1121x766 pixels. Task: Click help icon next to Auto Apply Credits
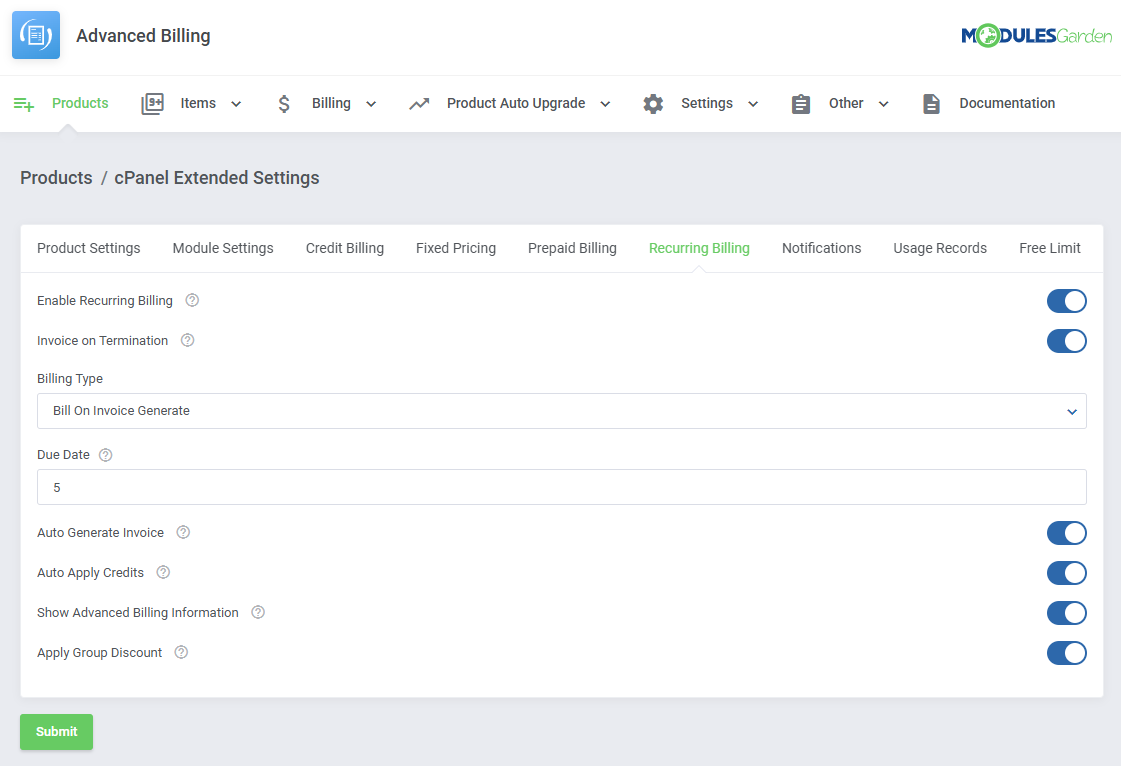(163, 572)
